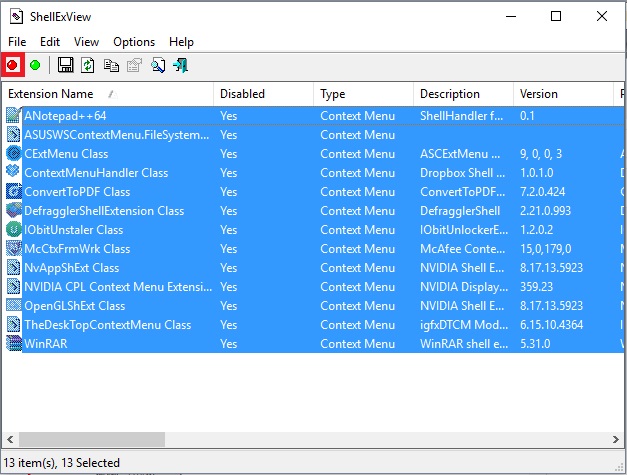Select TheDeskTopContextMenu Class entry

click(108, 325)
